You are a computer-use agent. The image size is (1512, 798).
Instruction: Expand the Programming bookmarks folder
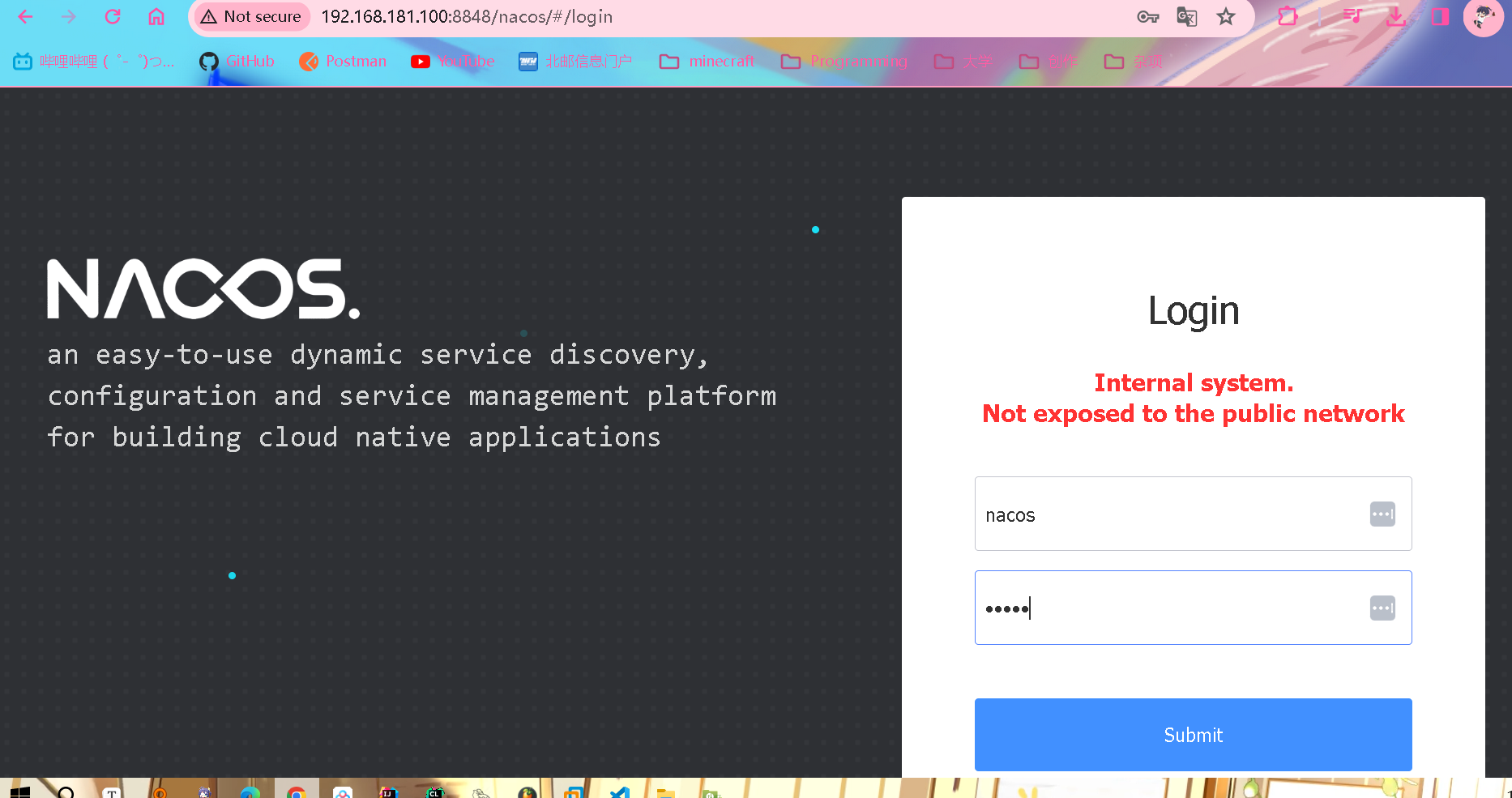tap(844, 61)
